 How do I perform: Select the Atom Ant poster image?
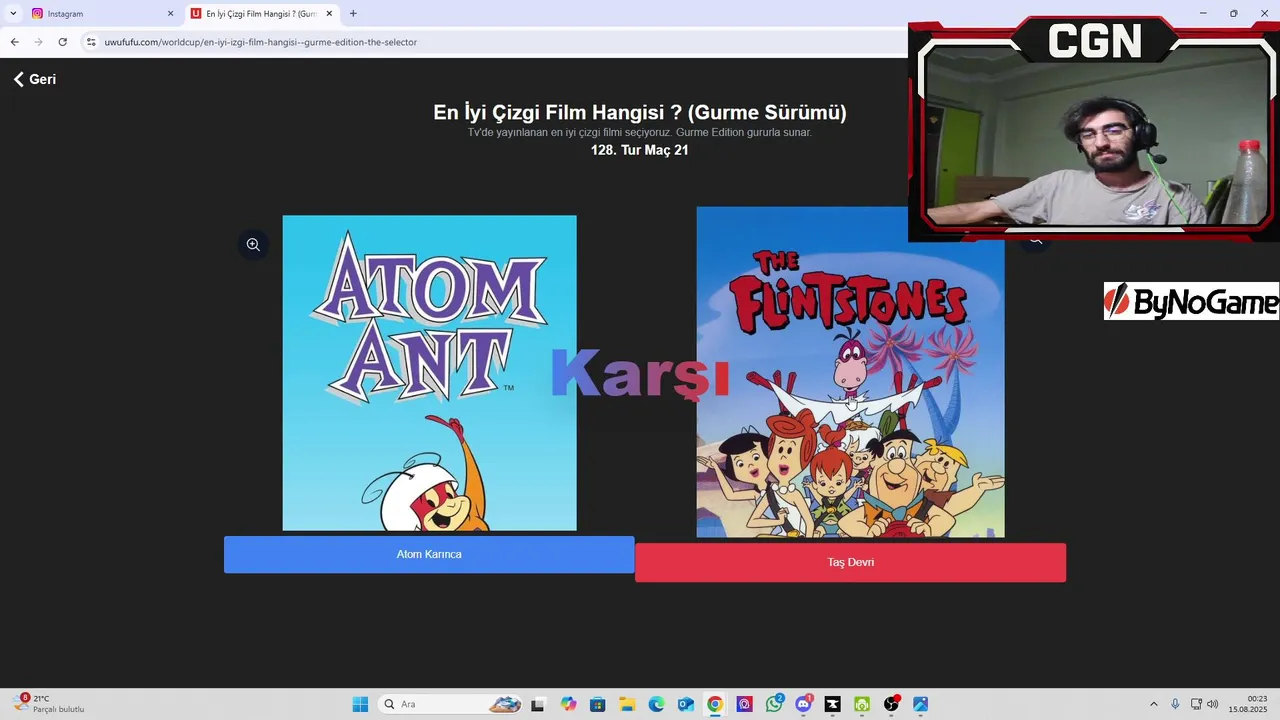[429, 373]
